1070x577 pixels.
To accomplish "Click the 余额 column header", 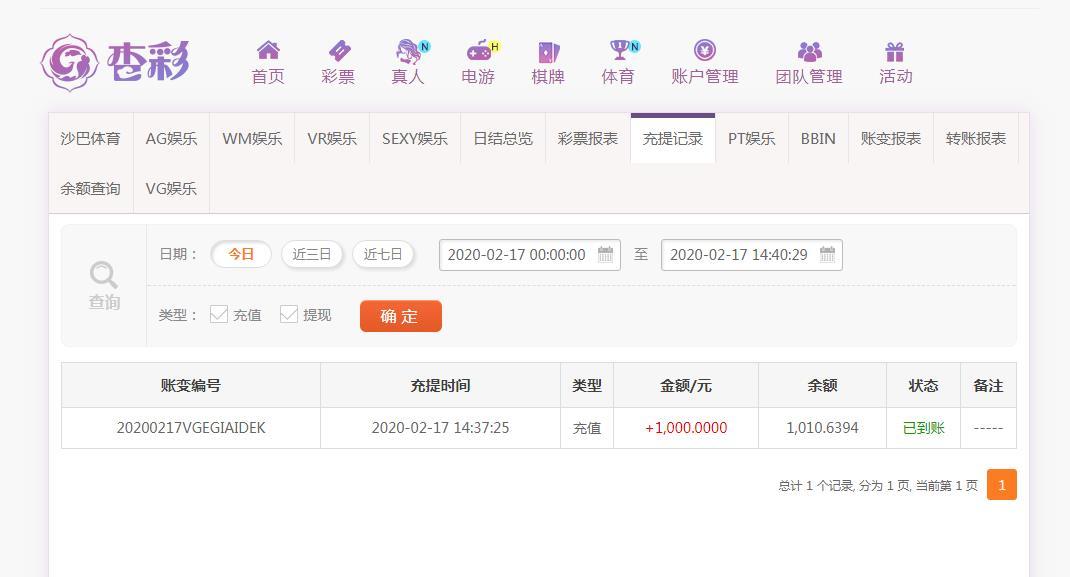I will coord(822,385).
